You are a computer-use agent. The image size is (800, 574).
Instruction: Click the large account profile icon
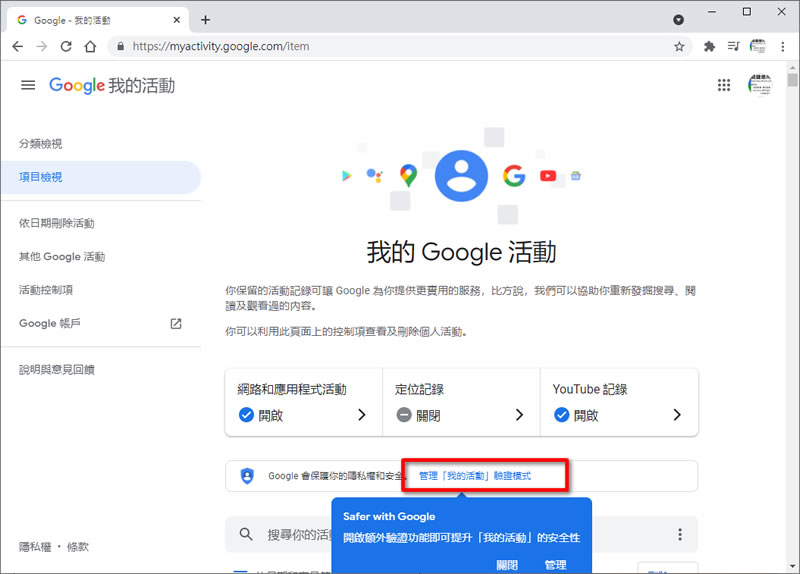coord(461,176)
